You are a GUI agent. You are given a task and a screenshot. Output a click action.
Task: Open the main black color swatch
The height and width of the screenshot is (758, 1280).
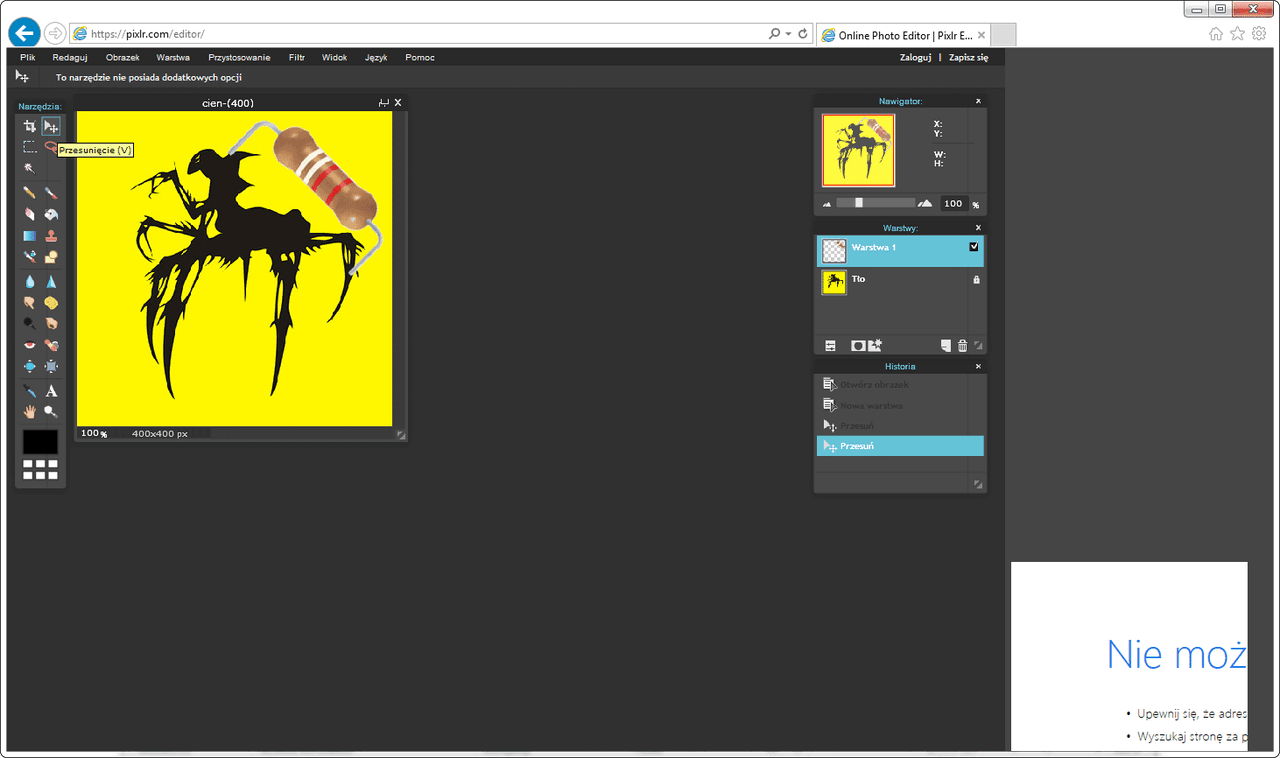coord(40,442)
